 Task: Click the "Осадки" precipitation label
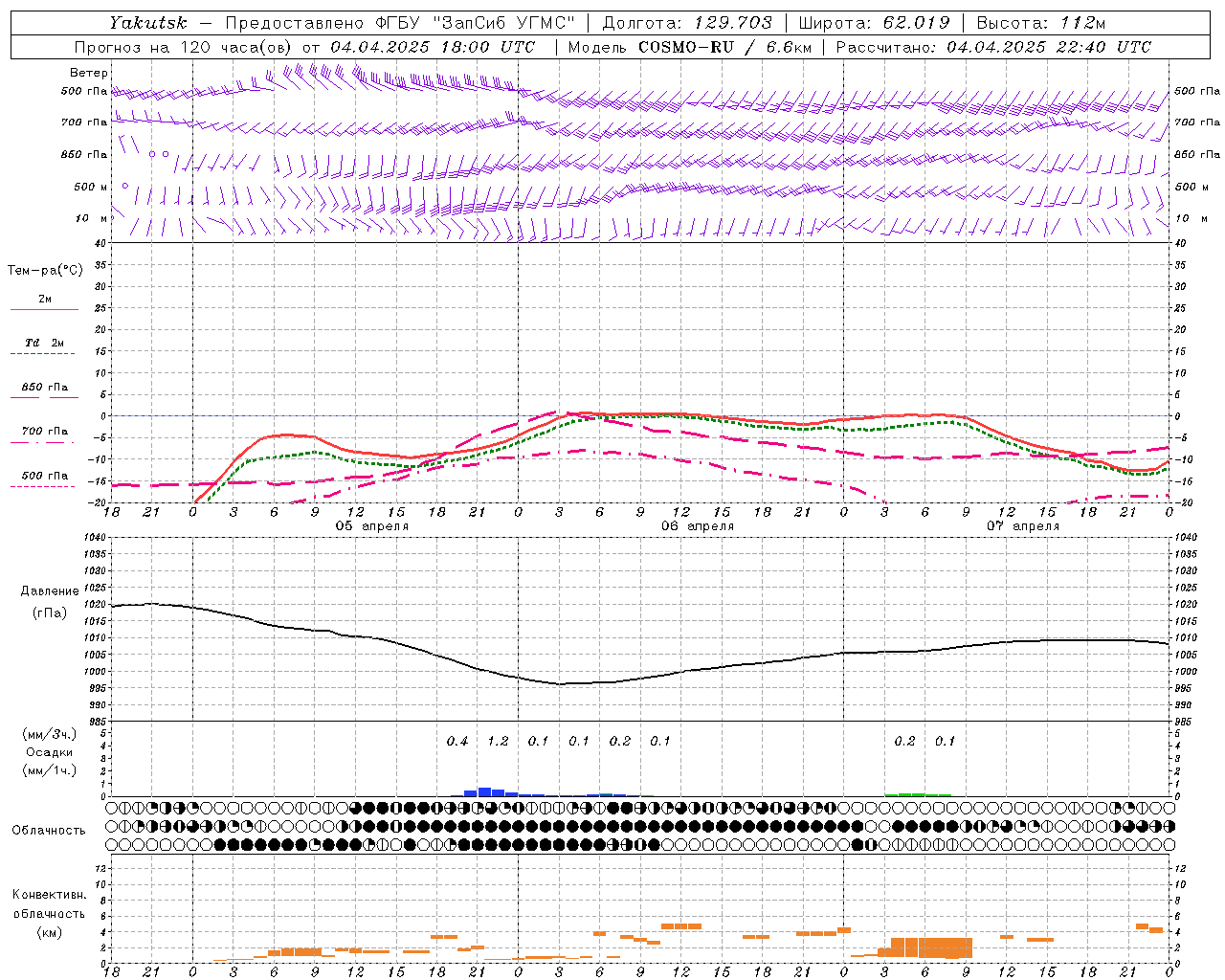point(49,752)
